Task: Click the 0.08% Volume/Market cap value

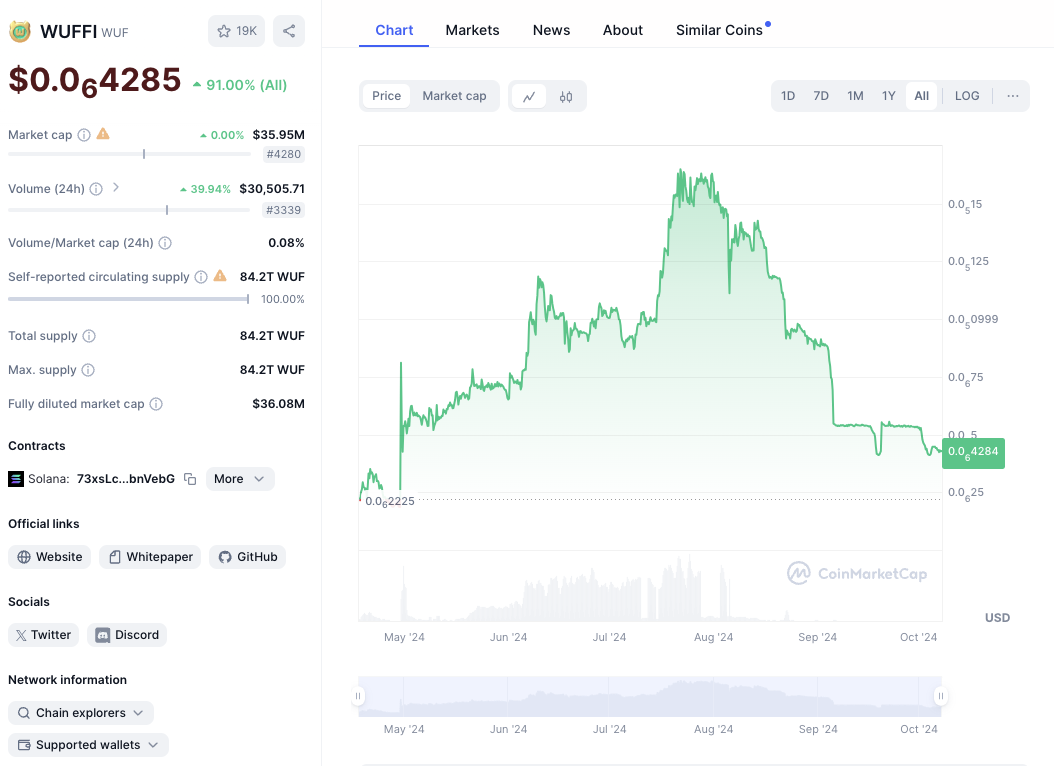Action: pyautogui.click(x=286, y=243)
